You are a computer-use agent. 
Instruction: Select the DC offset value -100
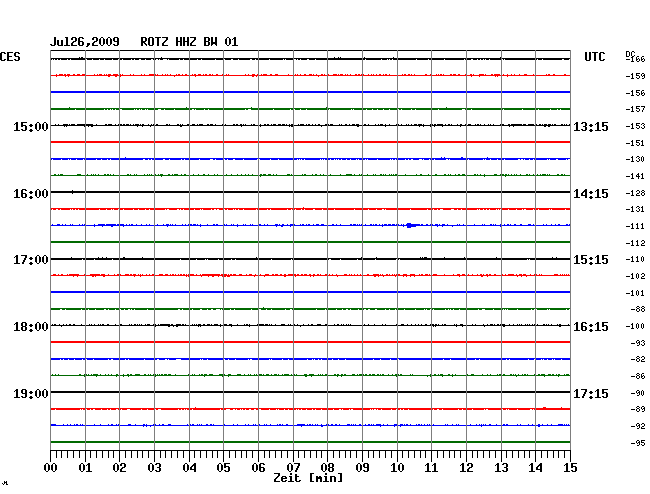[635, 327]
